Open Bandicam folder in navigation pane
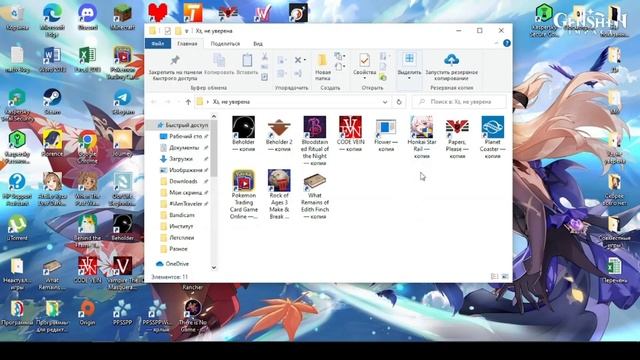640x360 pixels. [182, 215]
